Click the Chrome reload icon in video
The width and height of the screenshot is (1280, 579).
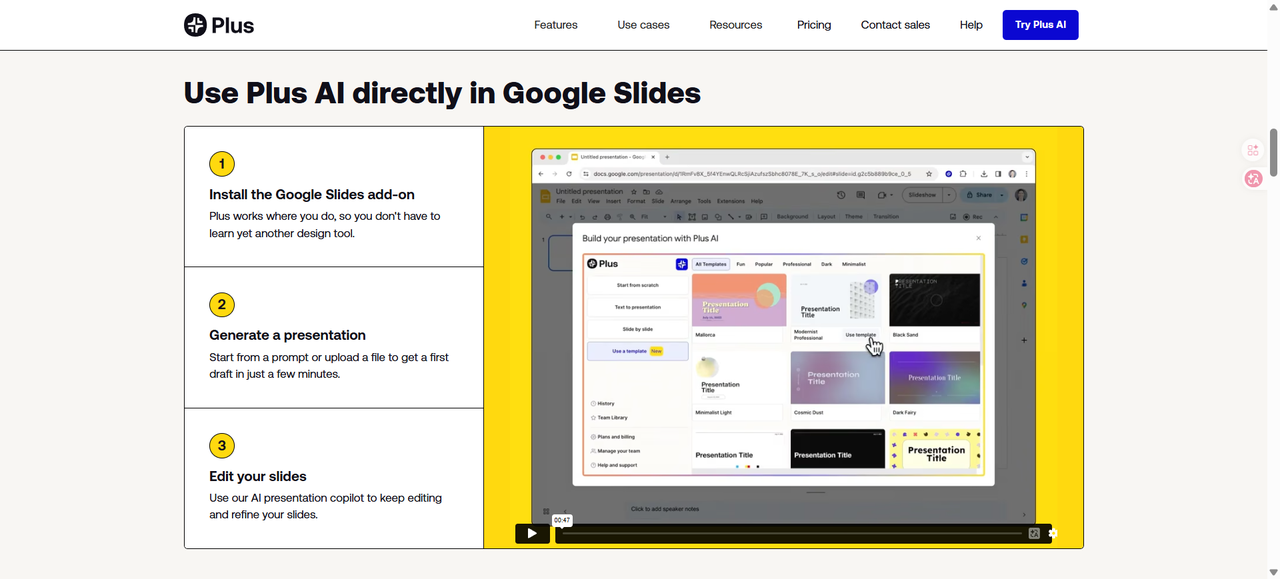[569, 174]
